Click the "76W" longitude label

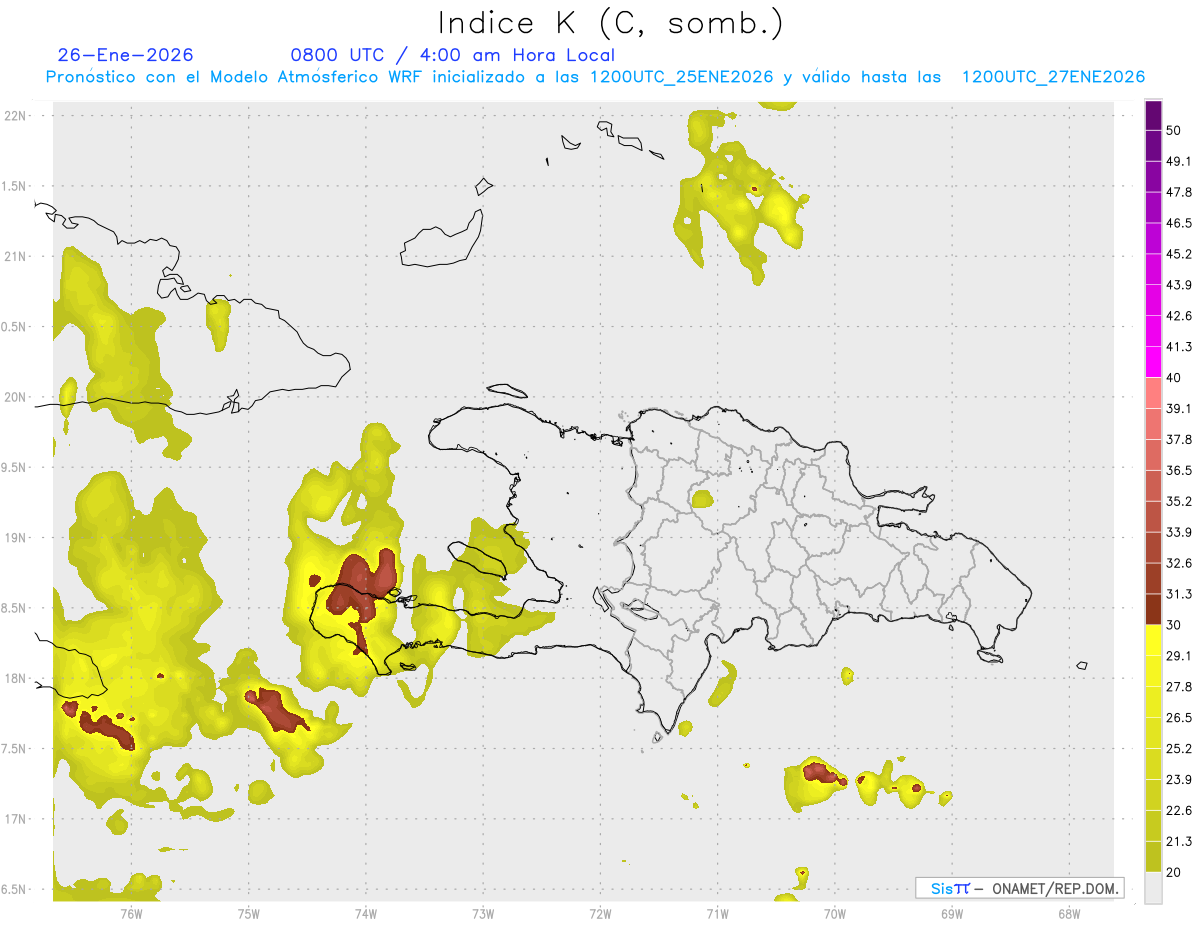(x=131, y=913)
